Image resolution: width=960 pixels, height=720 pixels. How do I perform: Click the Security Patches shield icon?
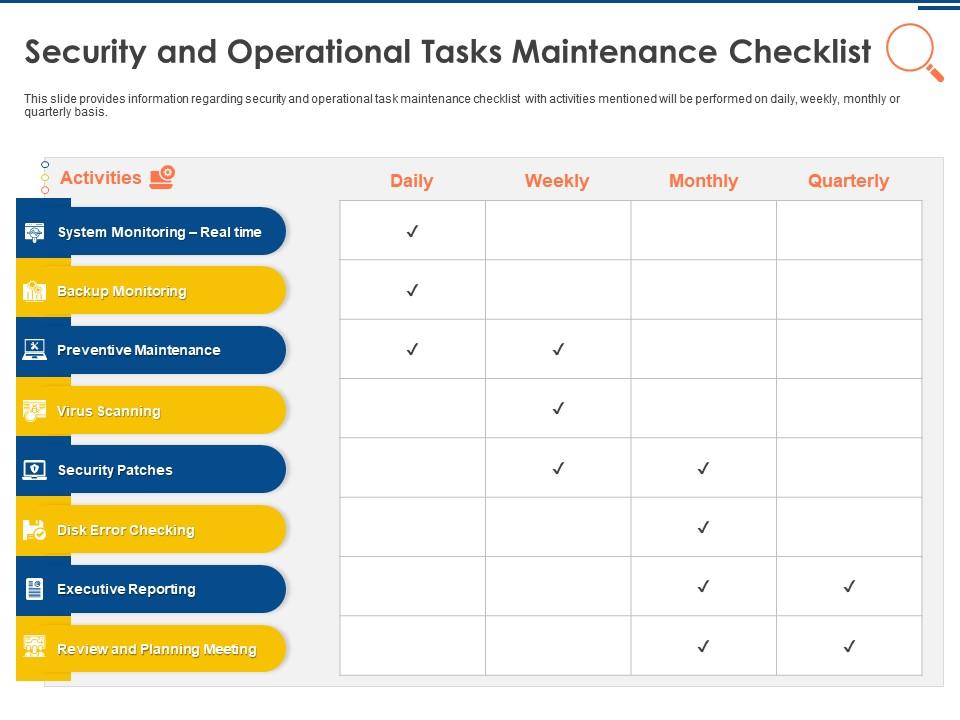coord(34,470)
